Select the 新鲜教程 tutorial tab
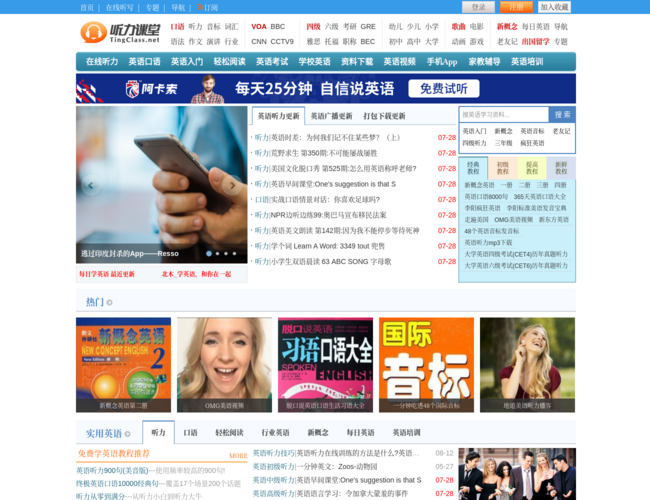Image resolution: width=650 pixels, height=500 pixels. click(x=561, y=168)
